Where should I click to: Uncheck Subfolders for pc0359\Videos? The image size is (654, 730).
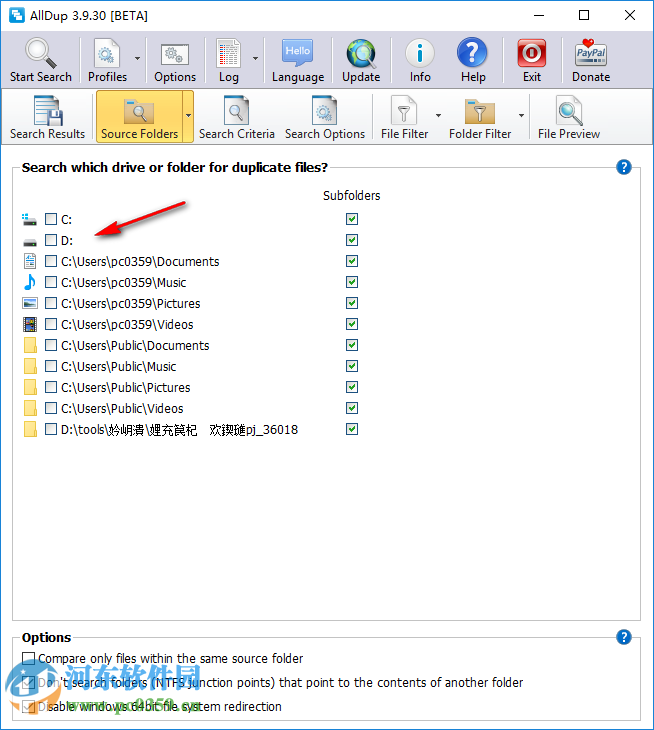tap(352, 324)
